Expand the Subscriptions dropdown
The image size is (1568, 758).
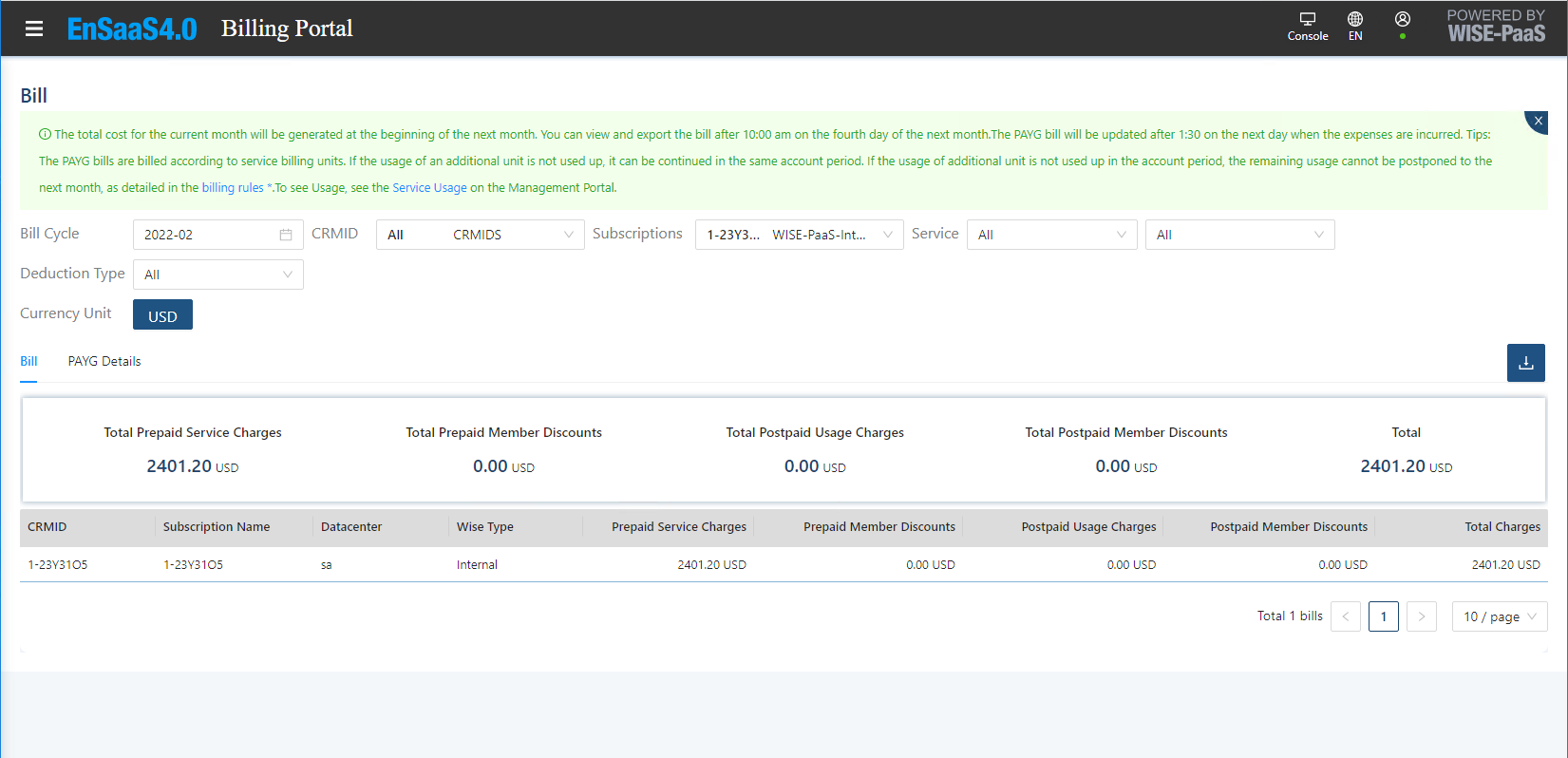click(800, 235)
